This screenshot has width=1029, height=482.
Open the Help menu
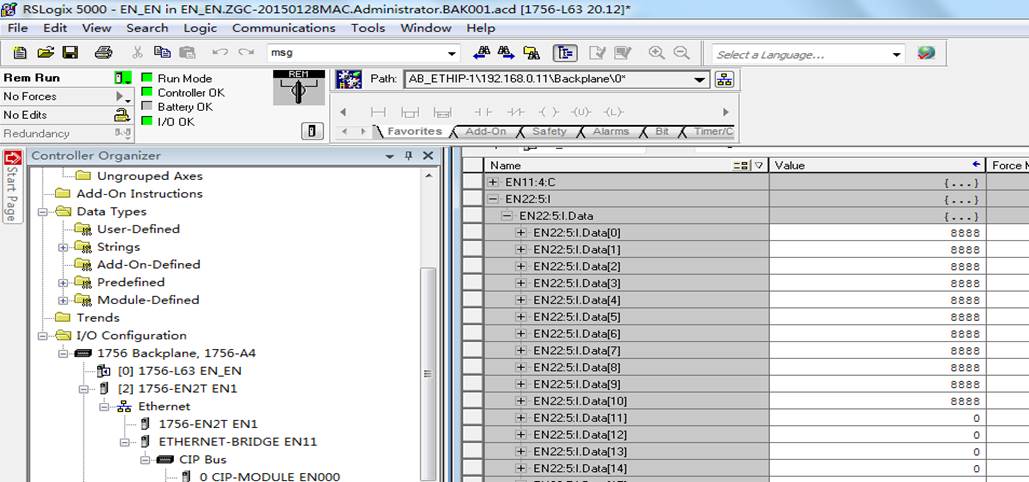(x=480, y=28)
